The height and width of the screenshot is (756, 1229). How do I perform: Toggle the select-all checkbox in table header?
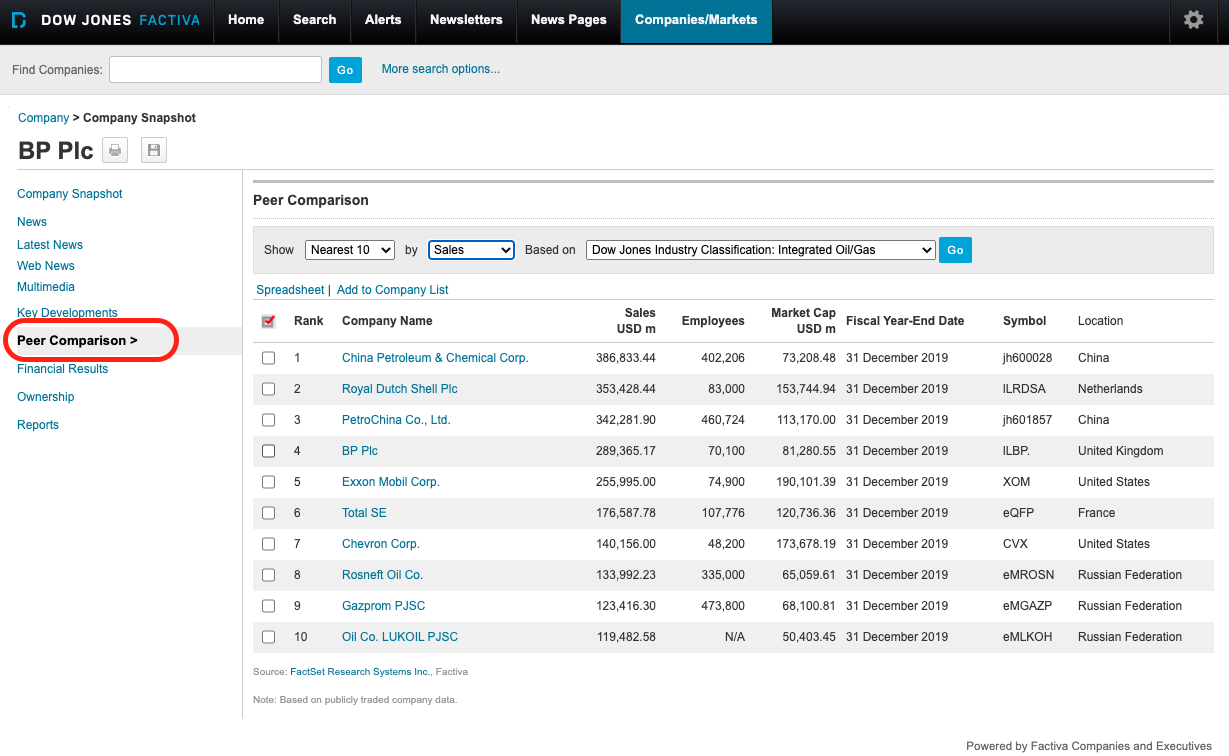[268, 321]
